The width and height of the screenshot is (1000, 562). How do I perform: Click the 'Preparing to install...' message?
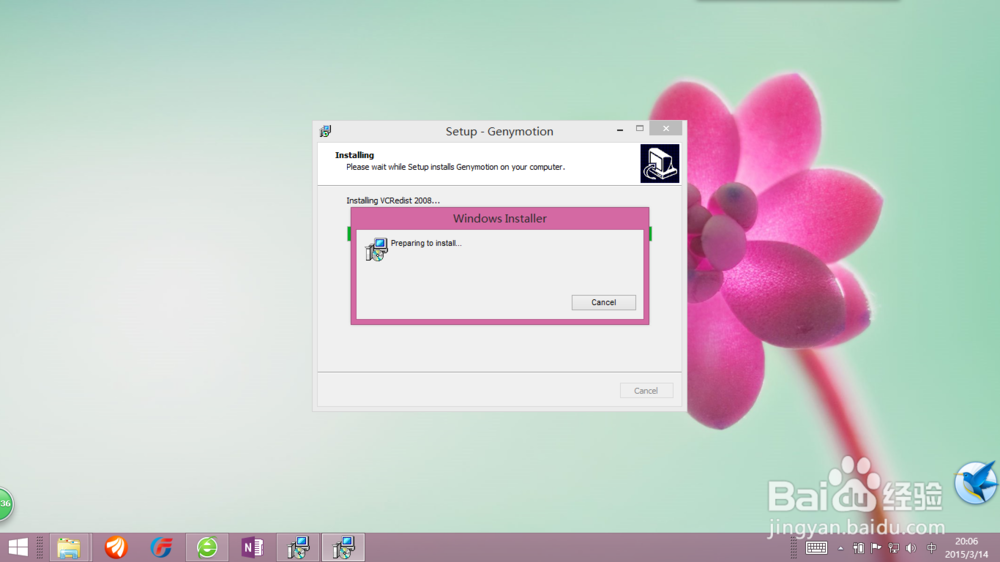[426, 243]
